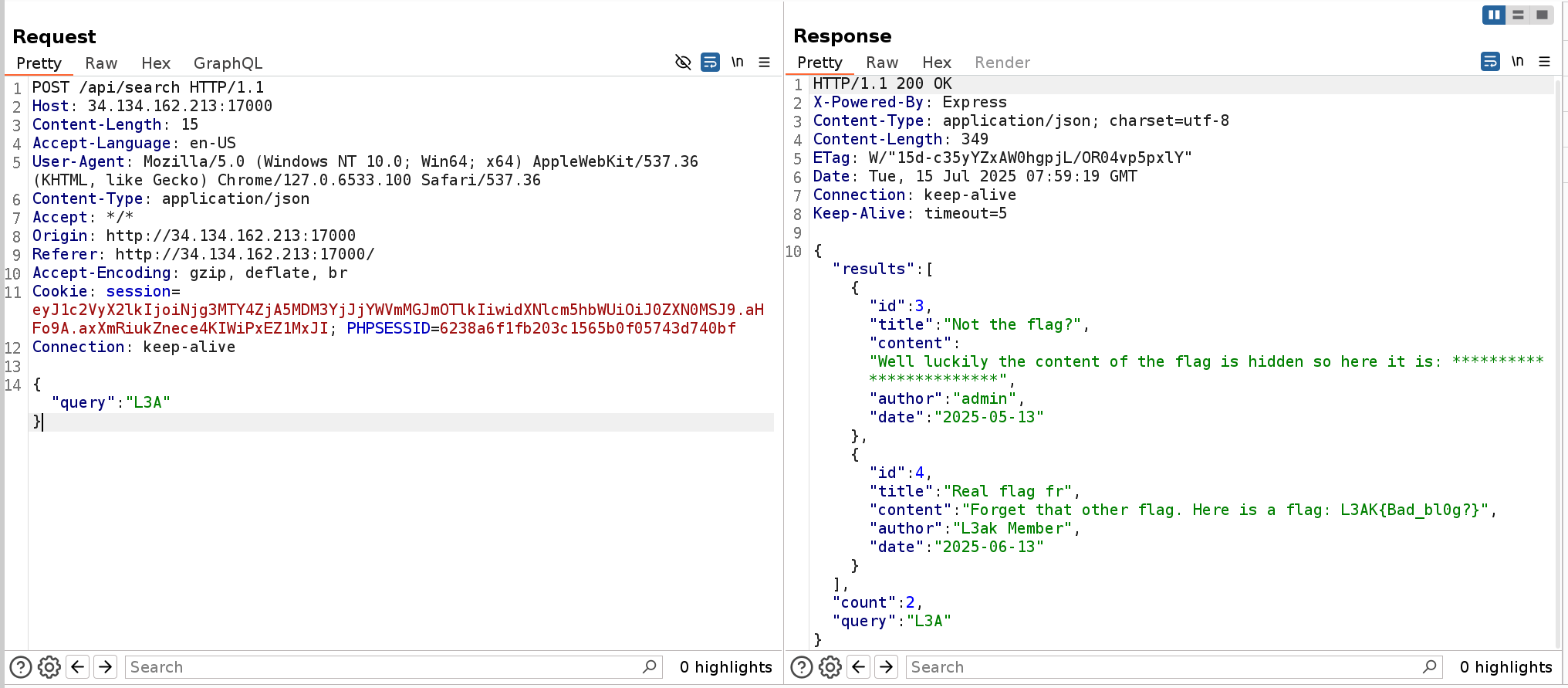Click 0 highlights label under Request
This screenshot has width=1568, height=688.
[725, 666]
